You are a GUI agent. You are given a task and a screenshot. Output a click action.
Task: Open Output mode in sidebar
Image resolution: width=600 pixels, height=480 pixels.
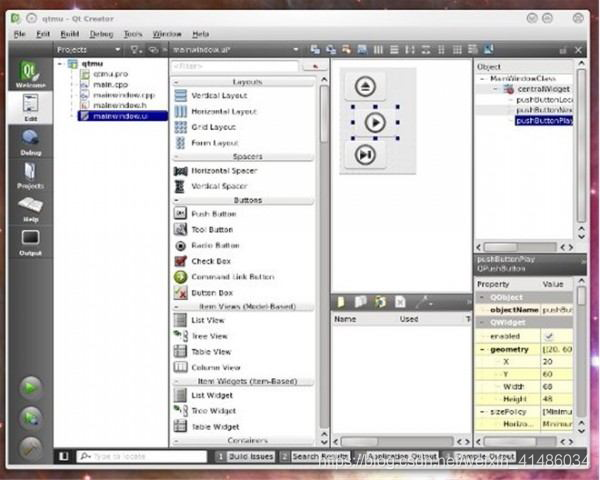(30, 242)
